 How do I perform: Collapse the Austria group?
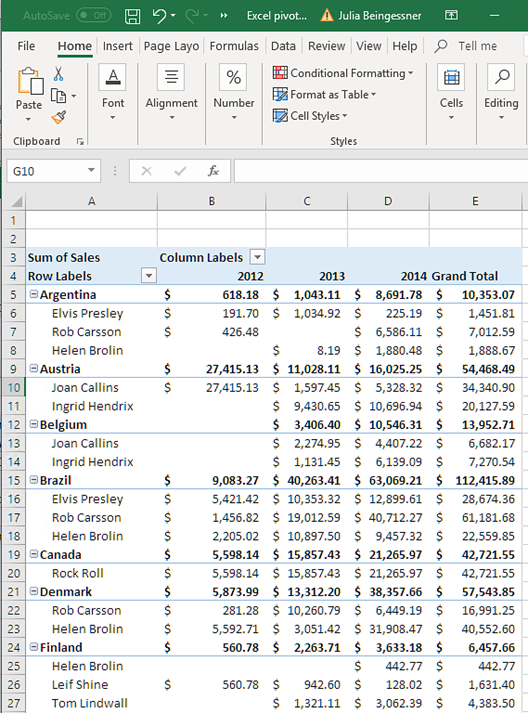[34, 368]
